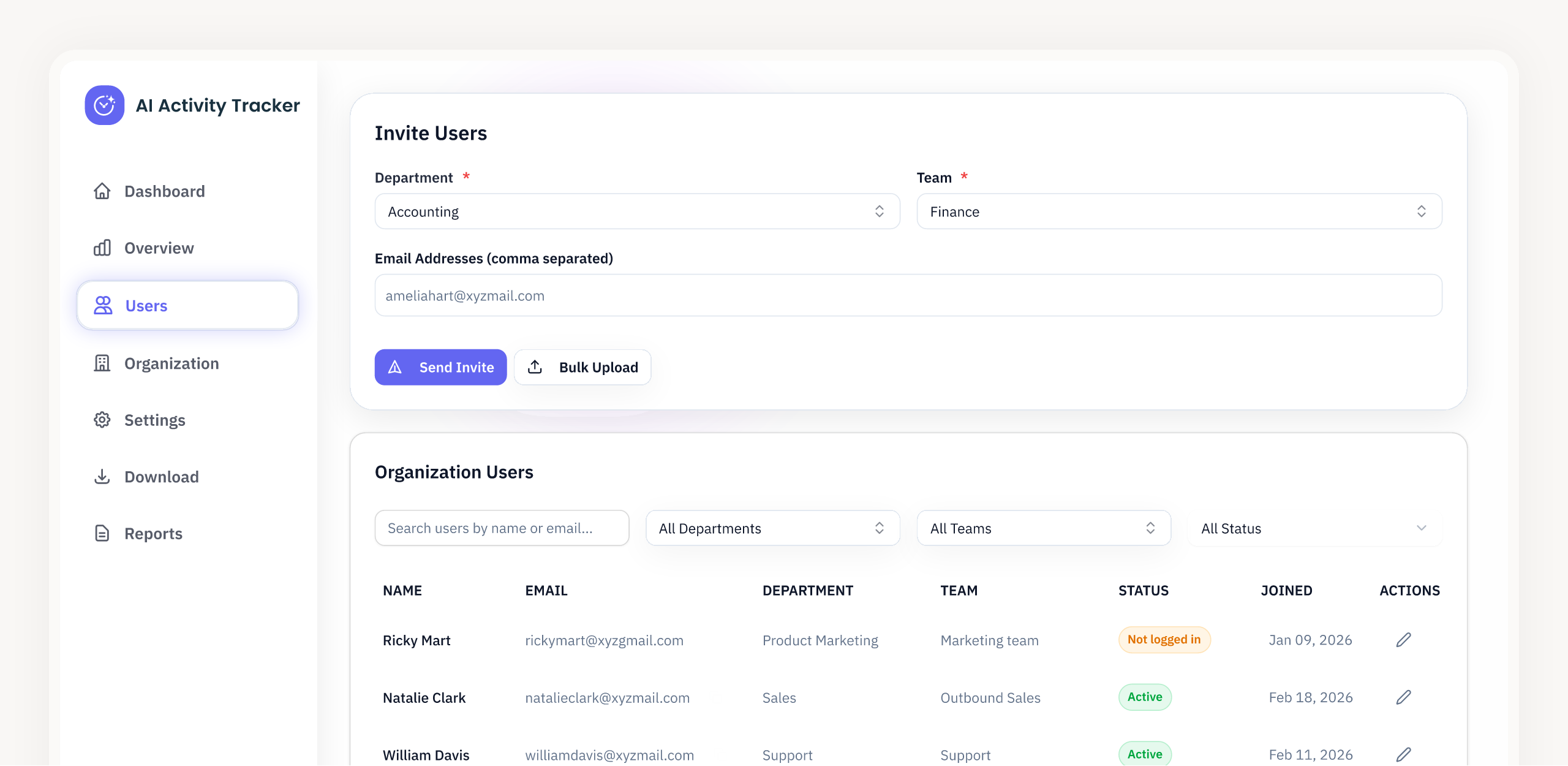Edit Natalie Clark using the pencil icon
Image resolution: width=1568 pixels, height=766 pixels.
(1403, 697)
